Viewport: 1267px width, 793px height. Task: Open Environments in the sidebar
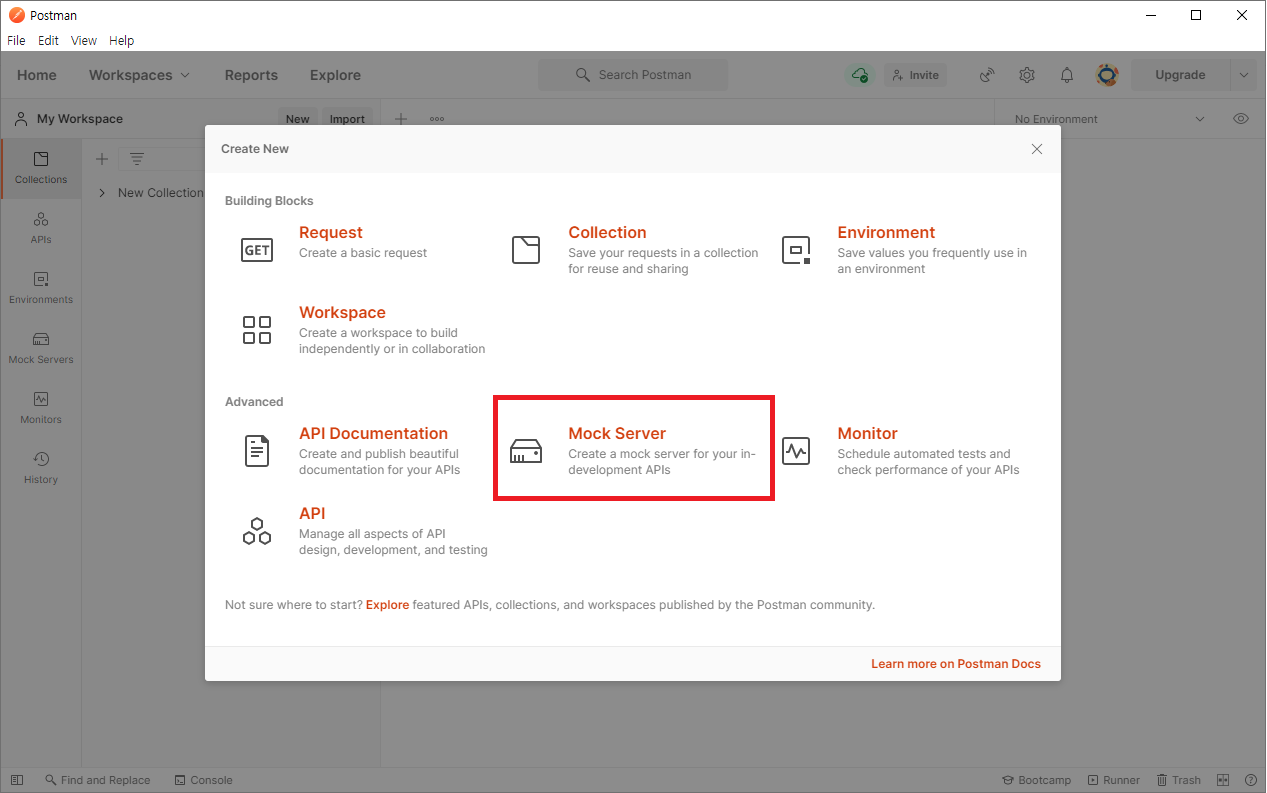click(41, 288)
